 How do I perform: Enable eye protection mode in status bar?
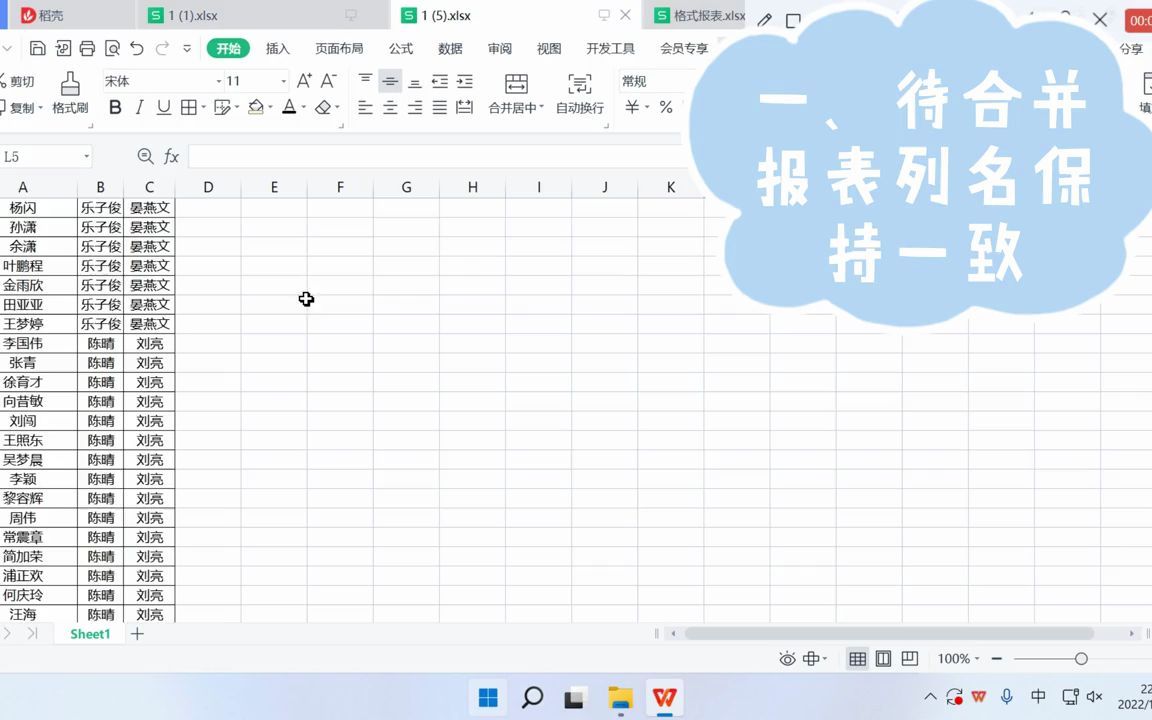(x=786, y=658)
